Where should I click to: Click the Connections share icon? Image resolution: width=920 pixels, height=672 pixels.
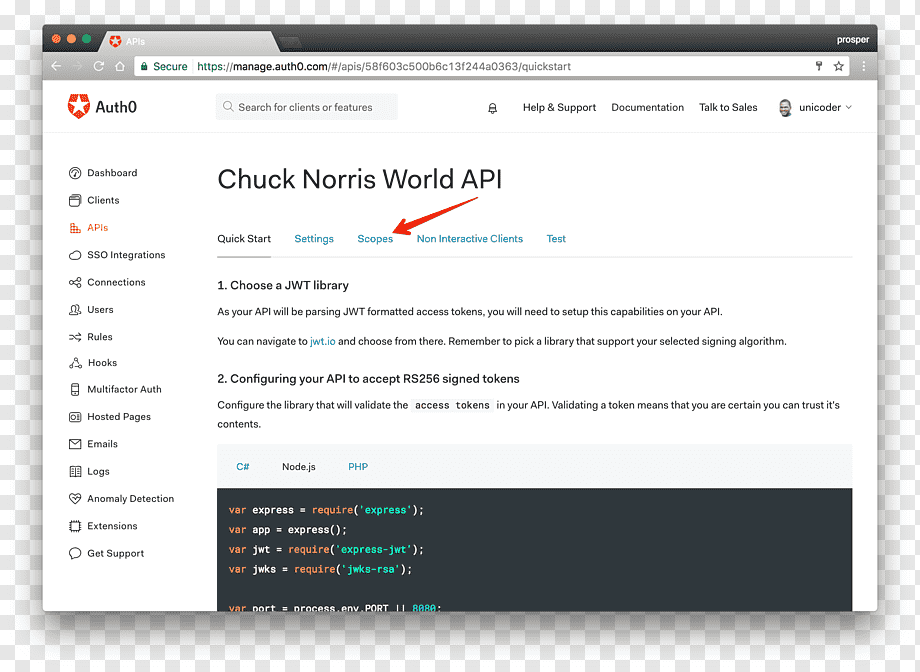tap(75, 282)
